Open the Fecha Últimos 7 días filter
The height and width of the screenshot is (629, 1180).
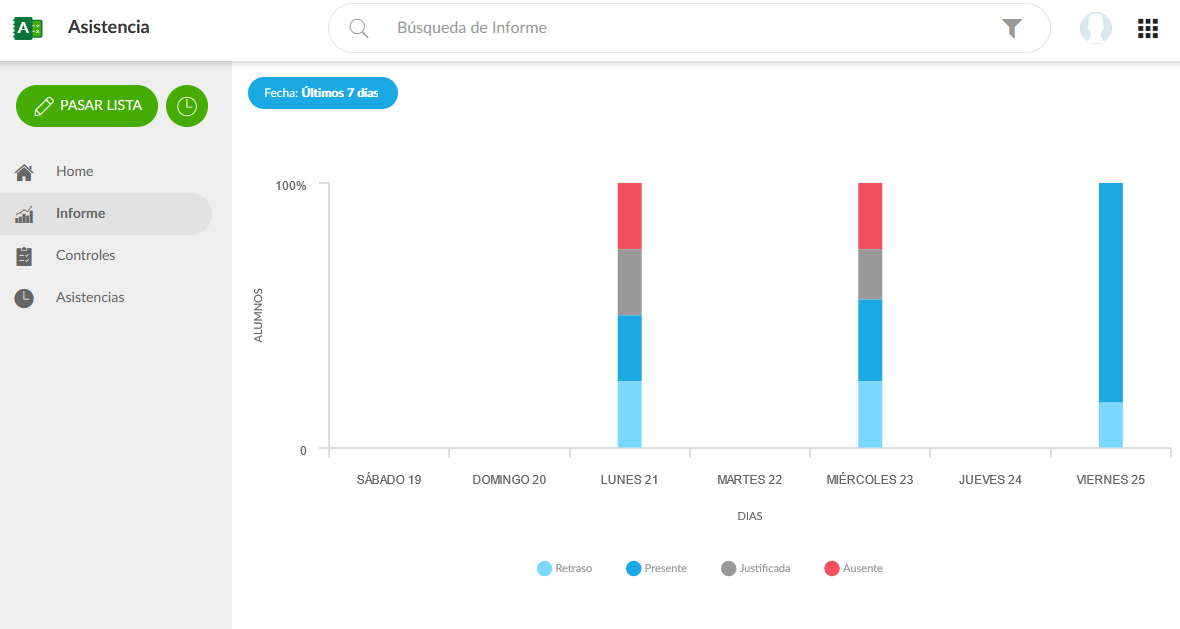[322, 93]
